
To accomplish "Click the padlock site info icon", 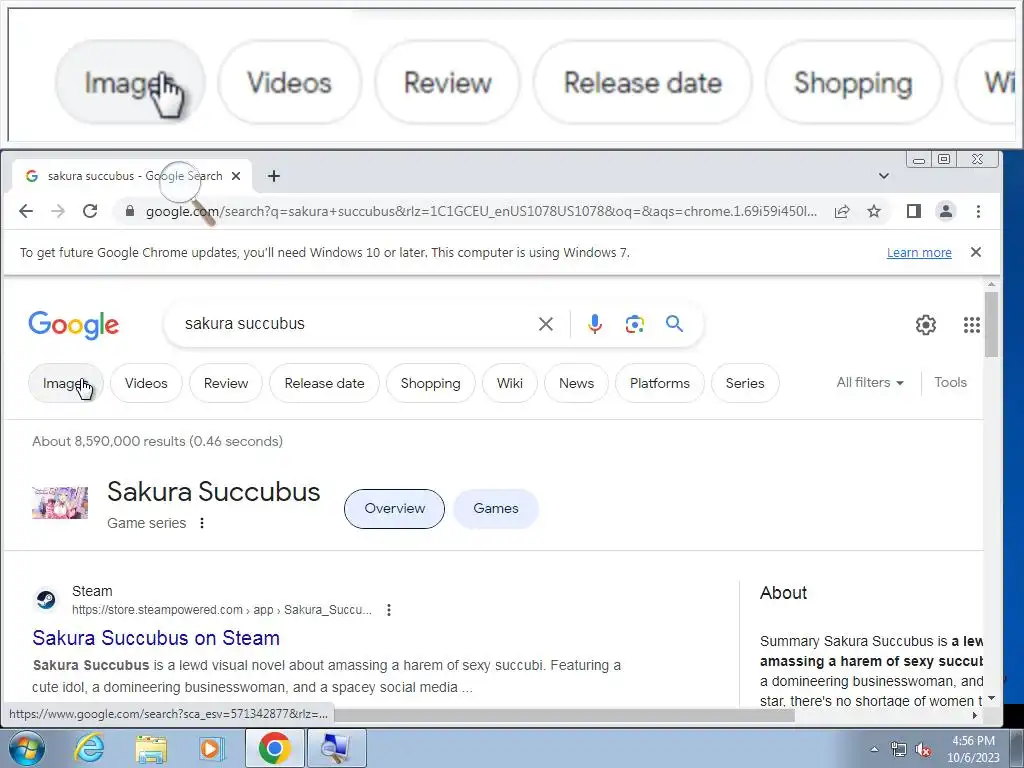I will point(130,211).
